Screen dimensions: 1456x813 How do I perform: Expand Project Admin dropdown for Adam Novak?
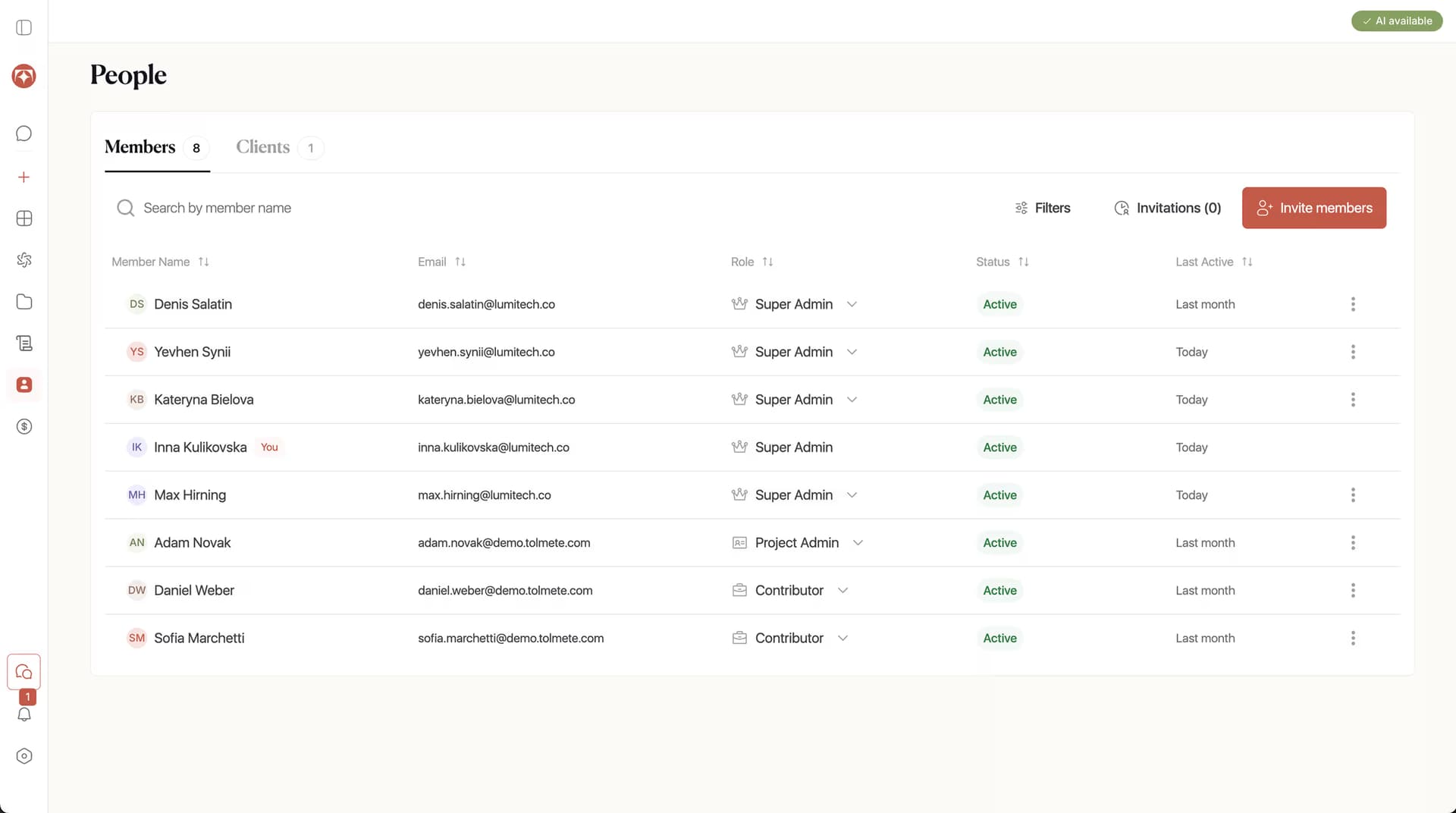pyautogui.click(x=858, y=543)
